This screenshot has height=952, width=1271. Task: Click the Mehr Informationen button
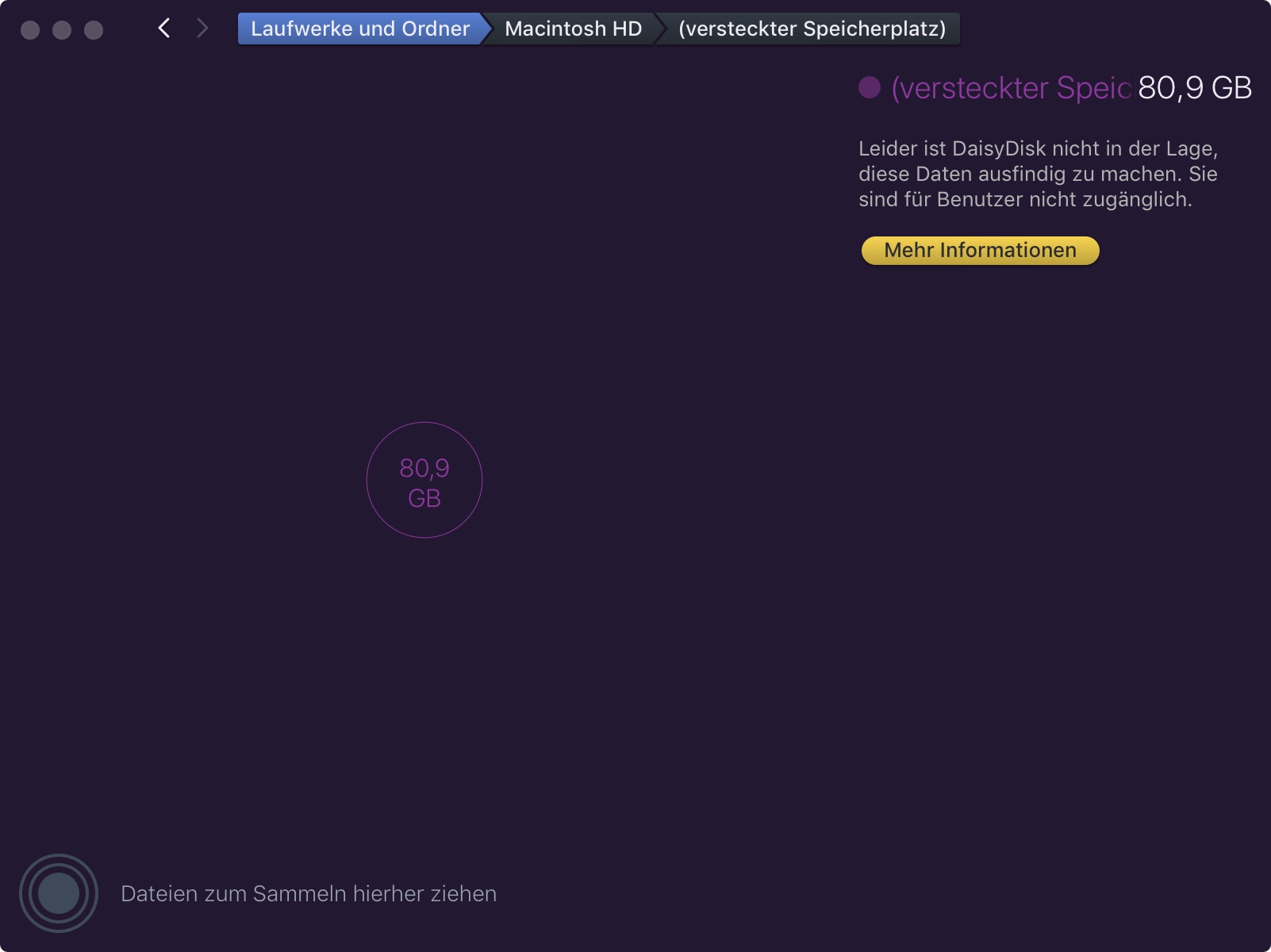pyautogui.click(x=981, y=251)
